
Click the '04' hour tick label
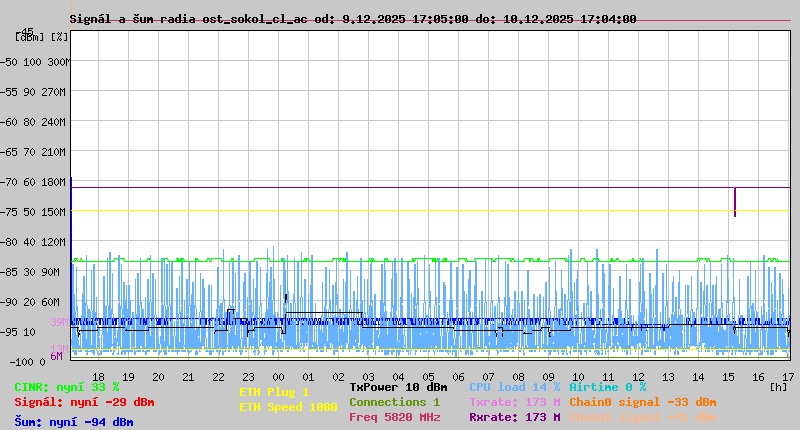tap(398, 377)
